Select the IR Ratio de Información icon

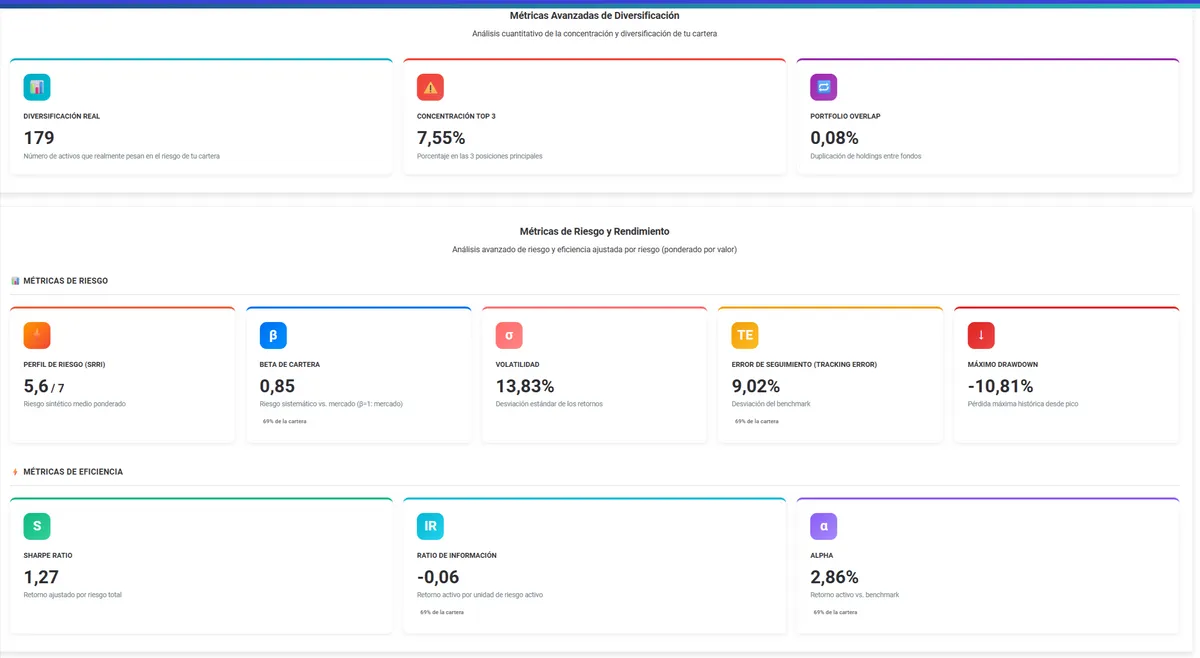[x=430, y=526]
